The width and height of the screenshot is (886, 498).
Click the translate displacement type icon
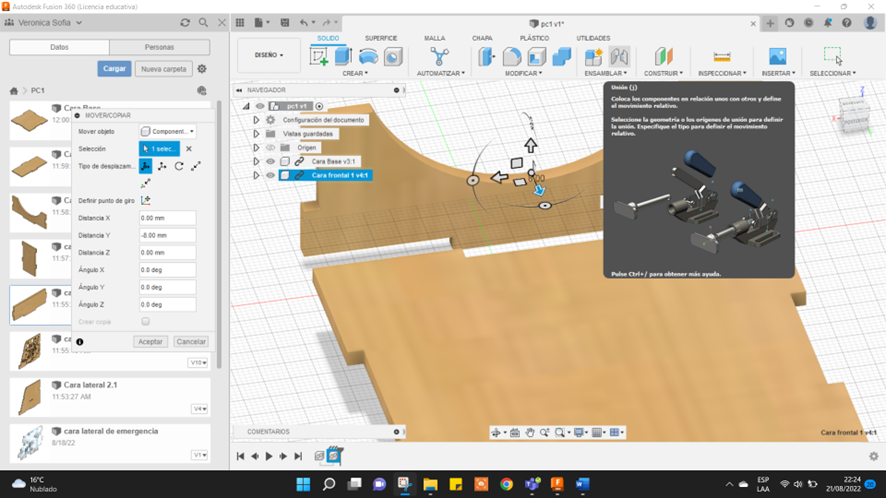coord(162,166)
